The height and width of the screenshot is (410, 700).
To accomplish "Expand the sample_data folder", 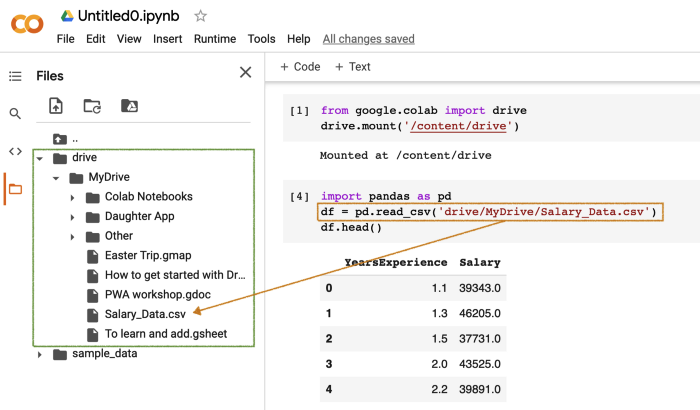I will pos(40,355).
